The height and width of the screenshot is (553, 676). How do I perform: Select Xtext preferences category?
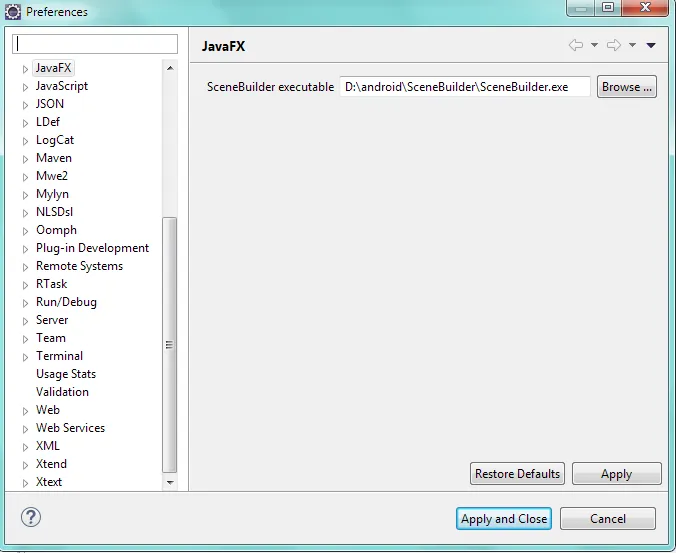coord(49,482)
